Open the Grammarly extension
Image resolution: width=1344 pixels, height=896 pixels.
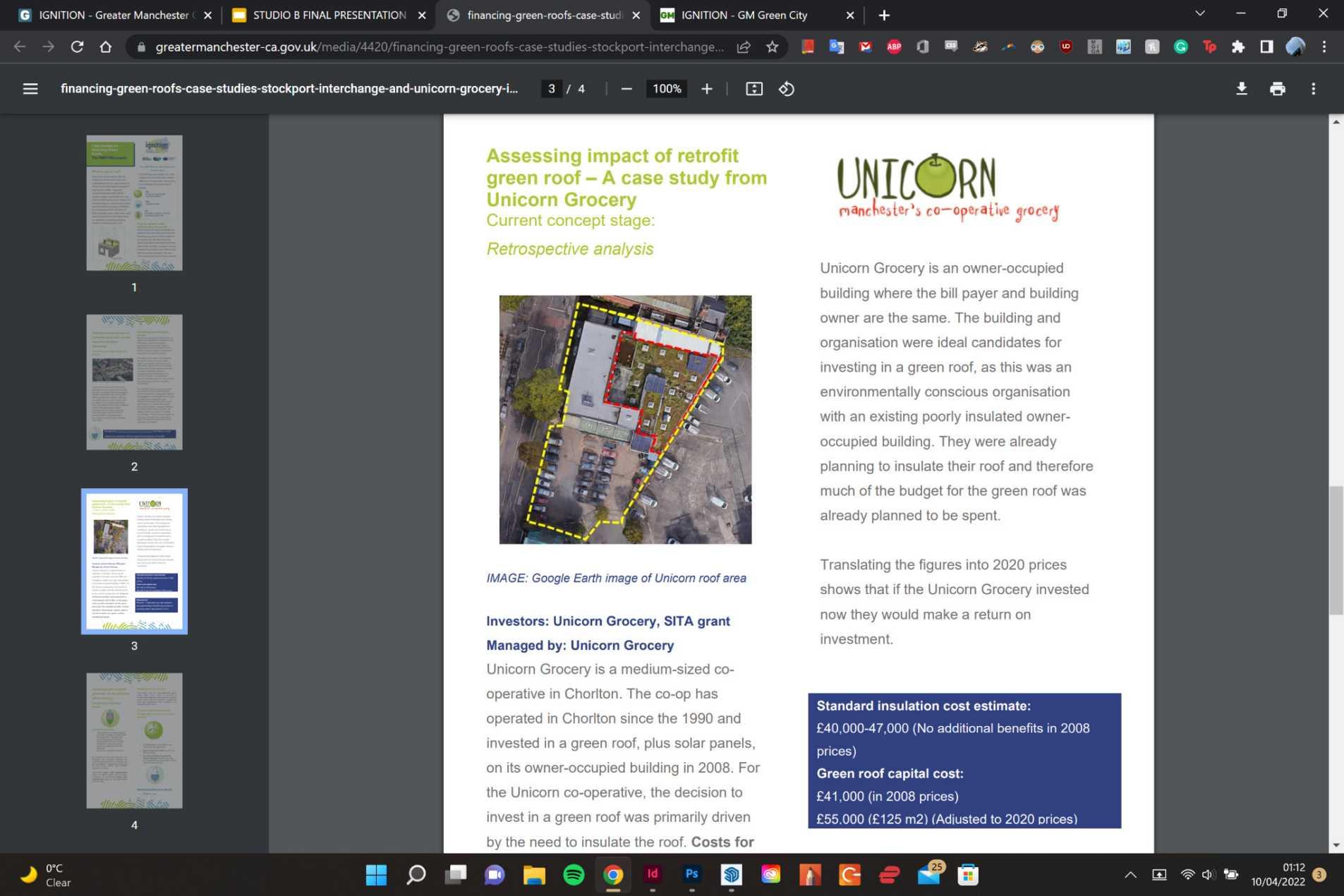(x=1181, y=47)
